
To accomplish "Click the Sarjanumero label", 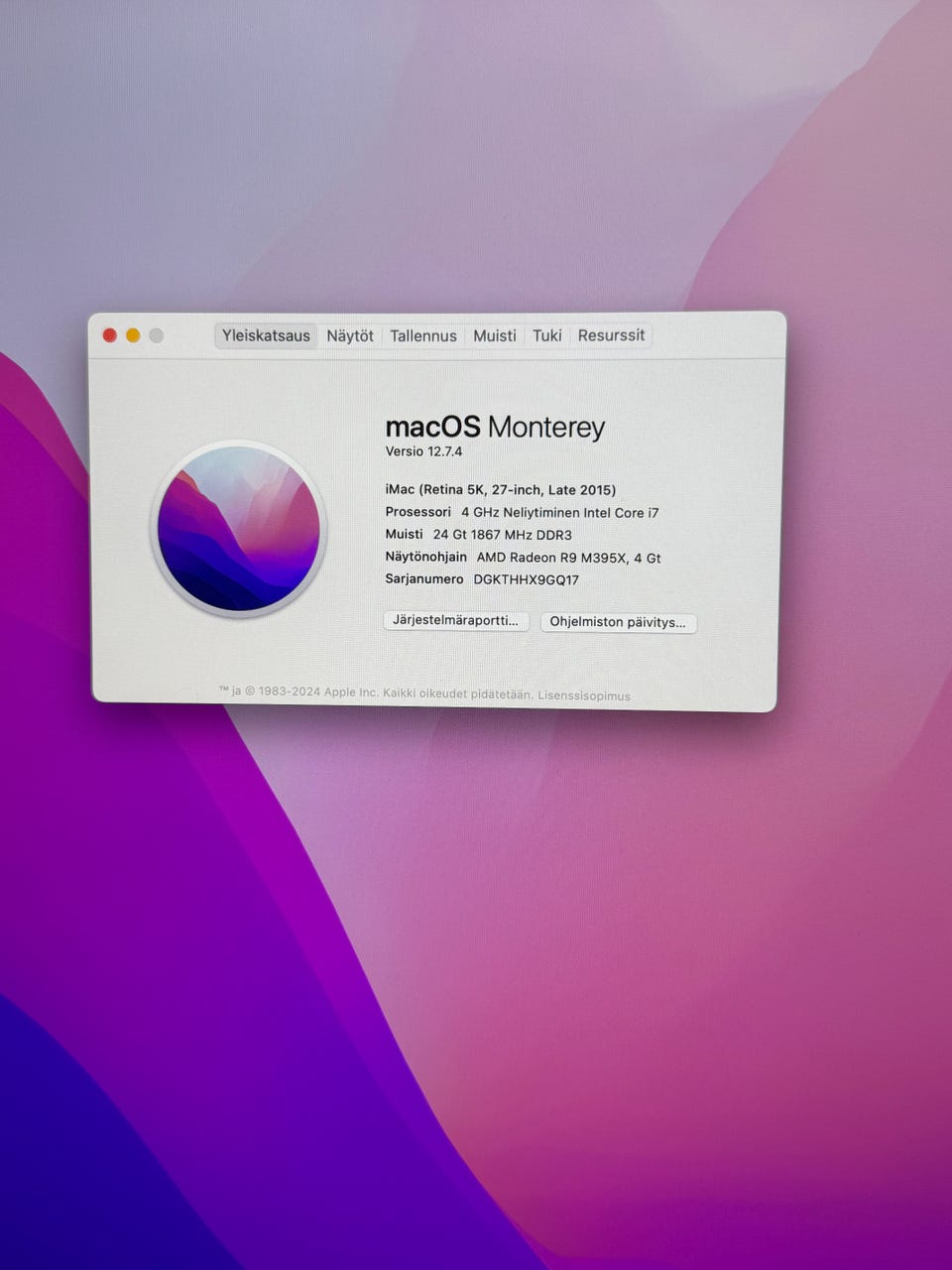I will click(423, 579).
